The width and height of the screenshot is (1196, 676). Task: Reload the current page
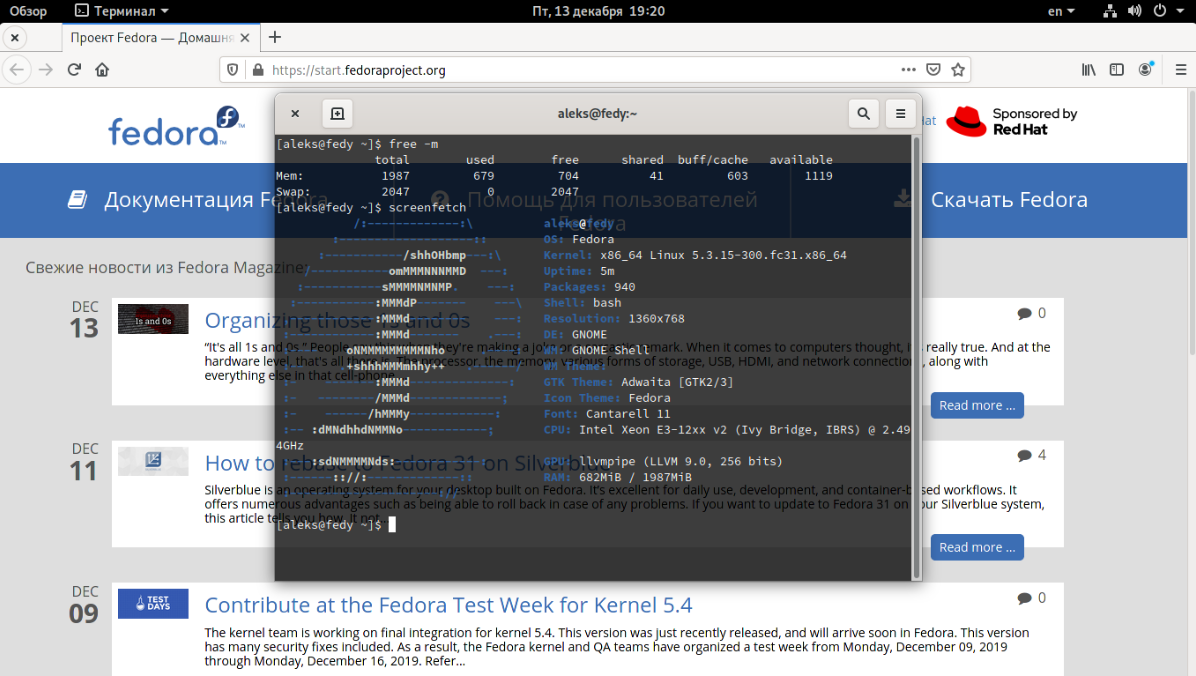click(74, 69)
